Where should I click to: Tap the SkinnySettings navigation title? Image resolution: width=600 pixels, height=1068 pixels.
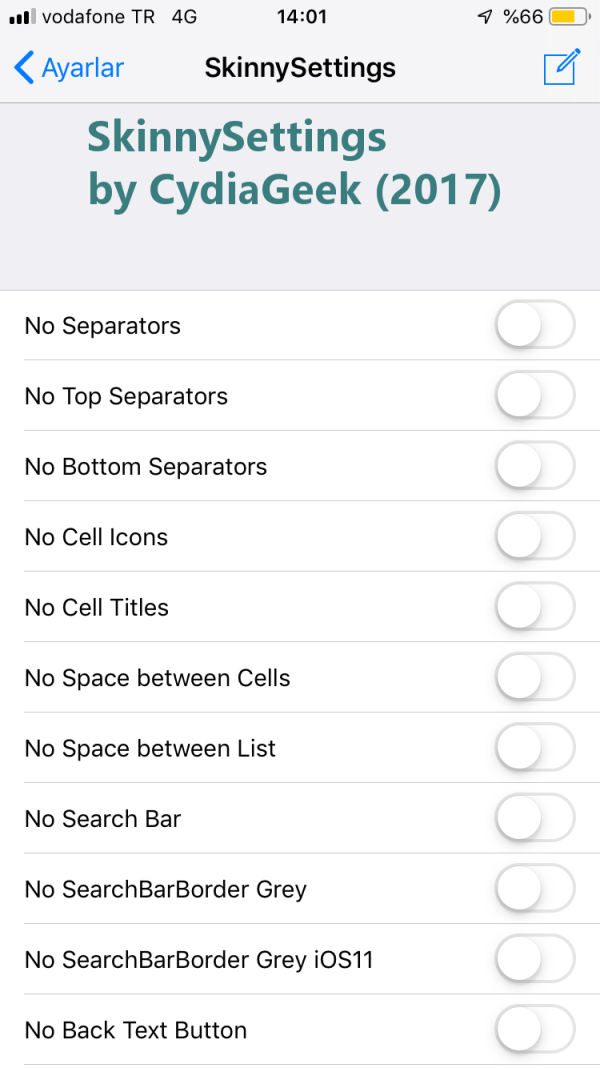pyautogui.click(x=300, y=68)
